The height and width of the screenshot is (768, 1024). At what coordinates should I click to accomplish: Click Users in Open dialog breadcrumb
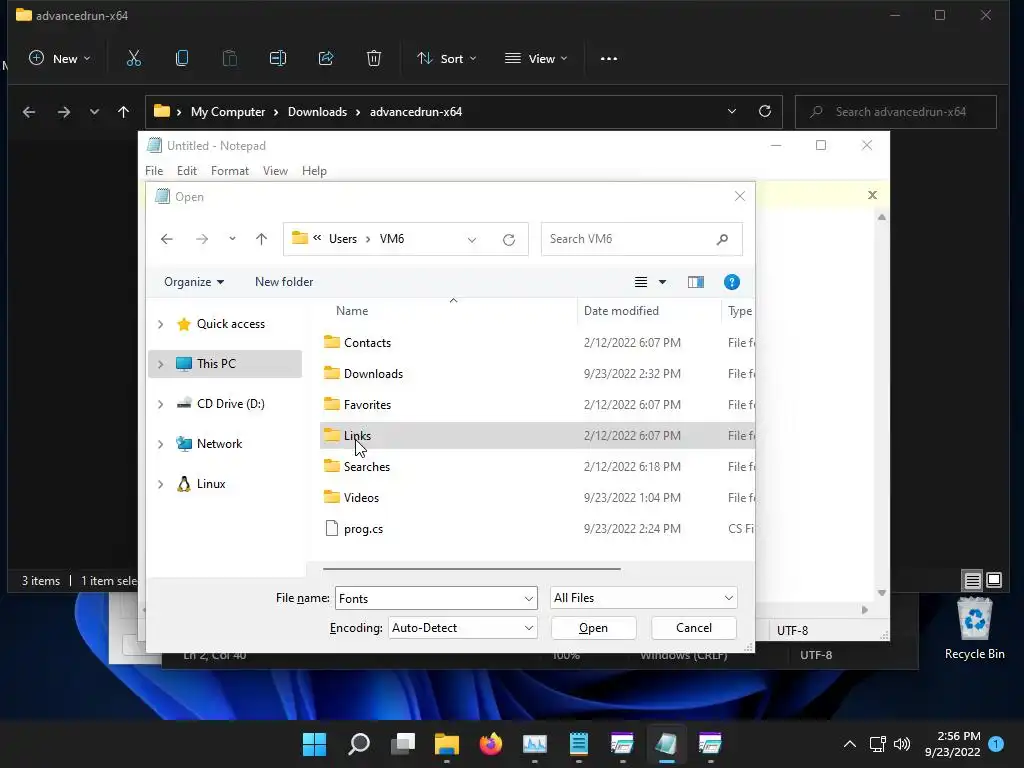[x=343, y=239]
